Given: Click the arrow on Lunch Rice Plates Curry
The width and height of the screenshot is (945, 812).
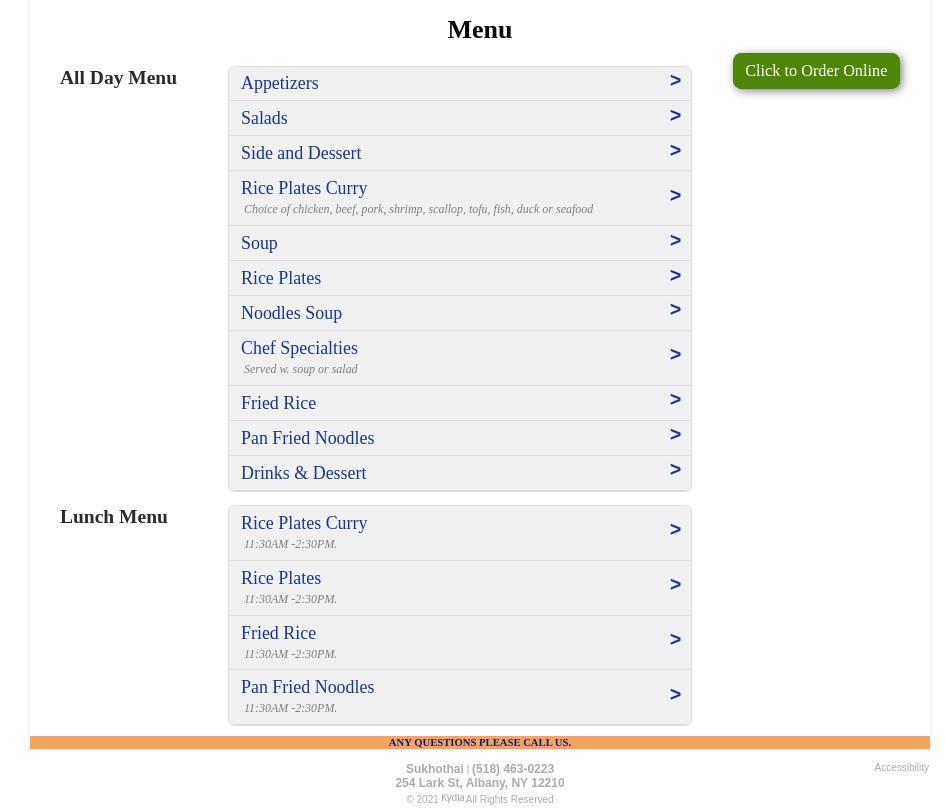Looking at the screenshot, I should pyautogui.click(x=675, y=530).
